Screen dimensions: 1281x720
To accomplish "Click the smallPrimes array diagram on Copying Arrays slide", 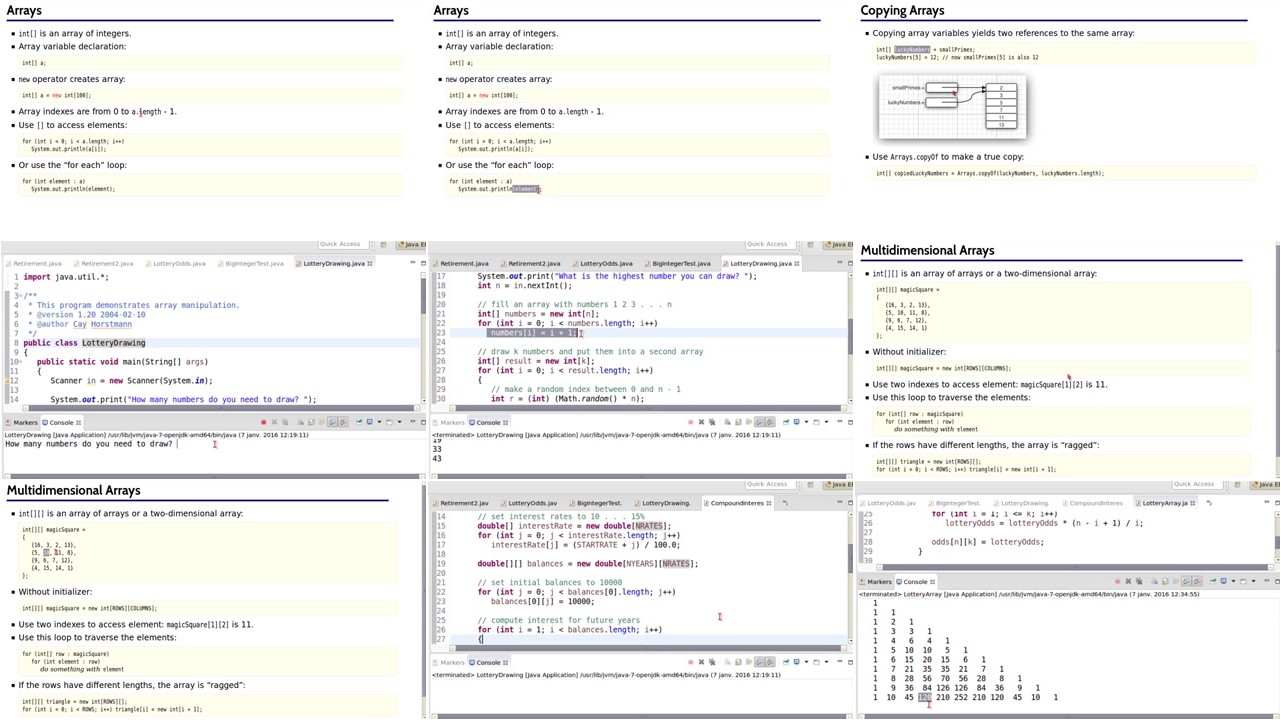I will coord(952,107).
